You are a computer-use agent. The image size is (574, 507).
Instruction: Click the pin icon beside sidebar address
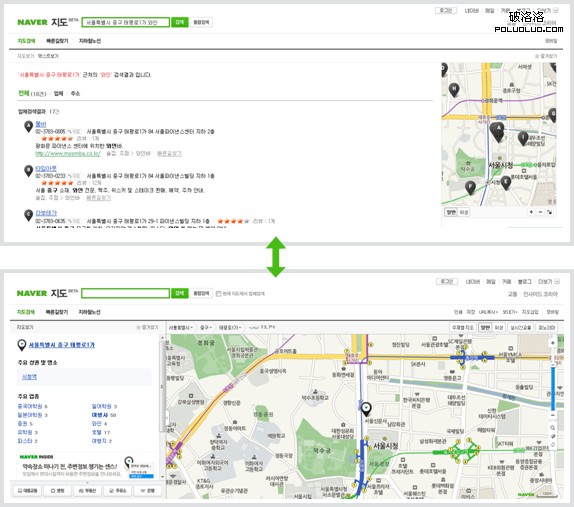pos(22,345)
